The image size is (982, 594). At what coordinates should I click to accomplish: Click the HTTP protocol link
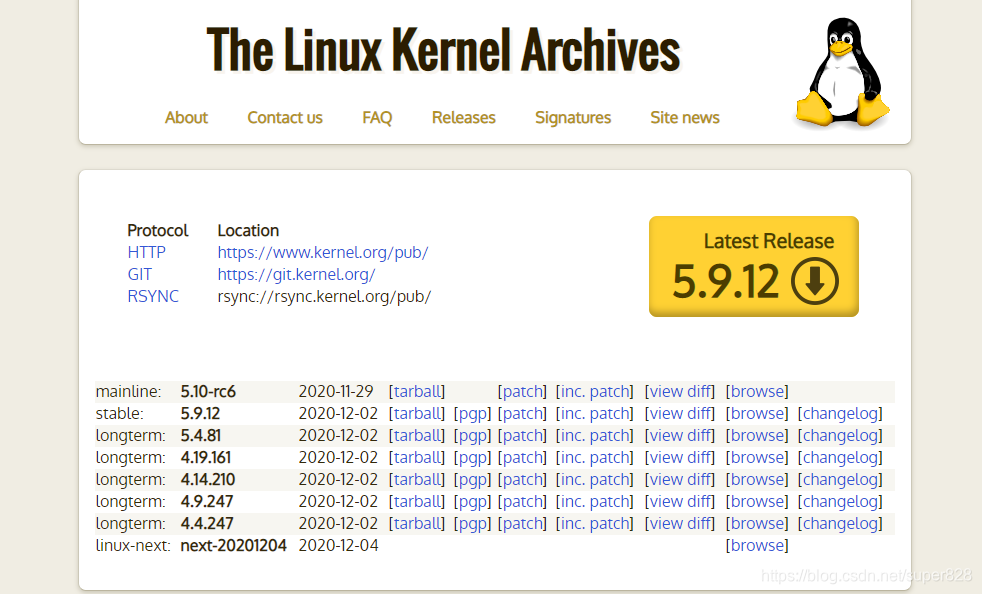point(147,253)
